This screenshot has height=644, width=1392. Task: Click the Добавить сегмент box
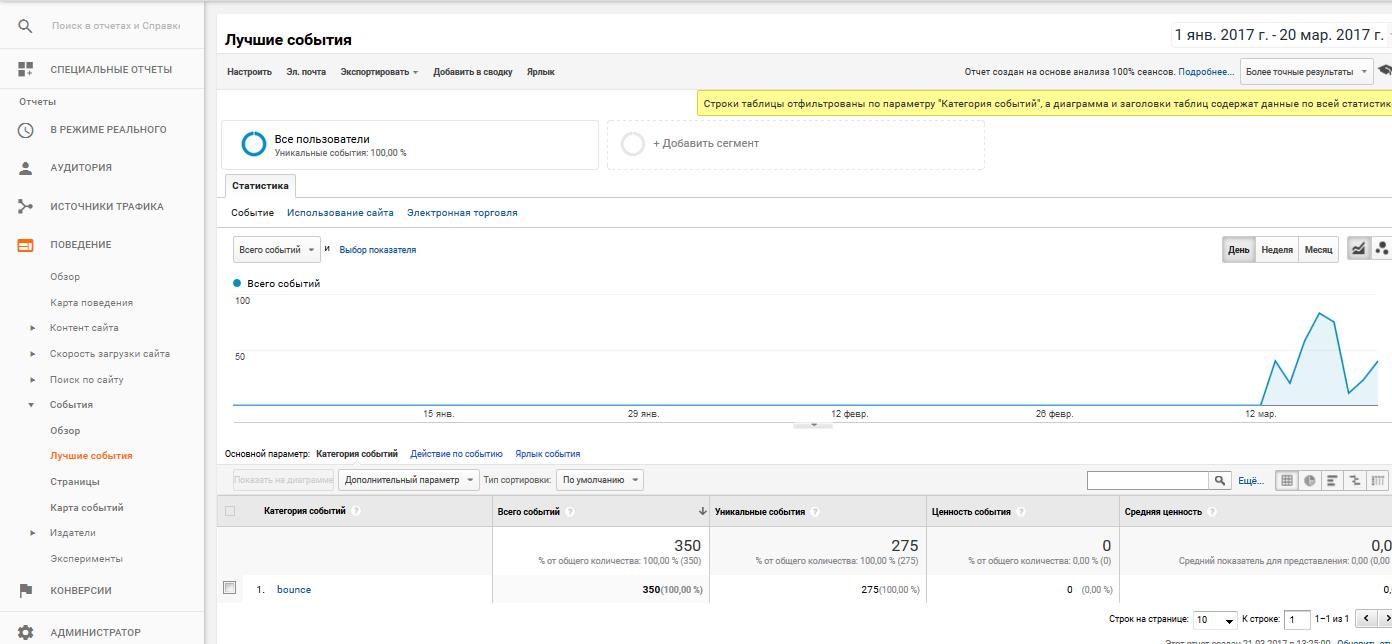[796, 145]
